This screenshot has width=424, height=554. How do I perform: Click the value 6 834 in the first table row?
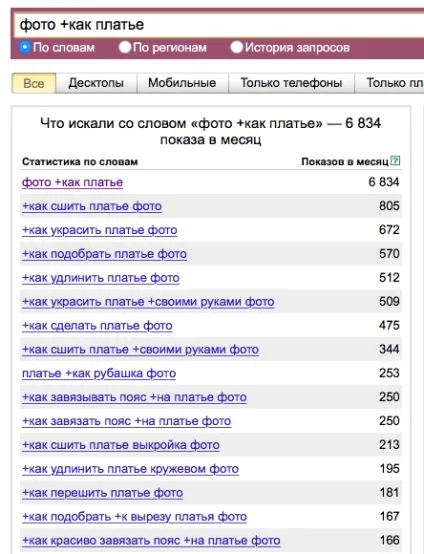tap(384, 182)
